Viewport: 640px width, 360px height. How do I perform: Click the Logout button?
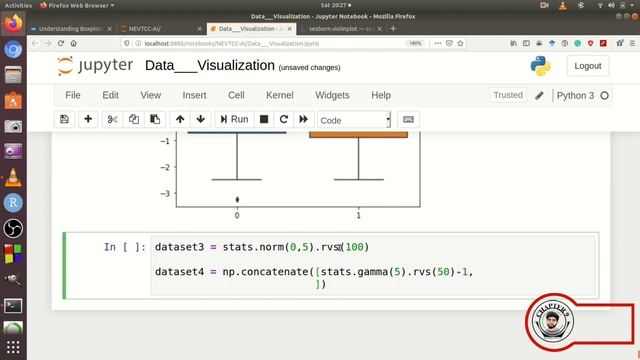588,66
